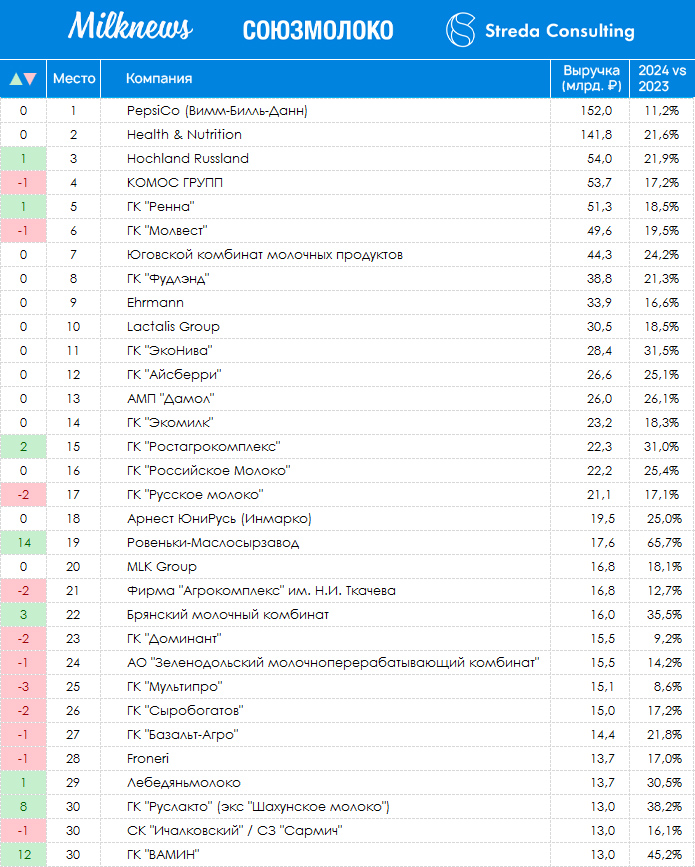Click growth value 8,6%

(668, 687)
